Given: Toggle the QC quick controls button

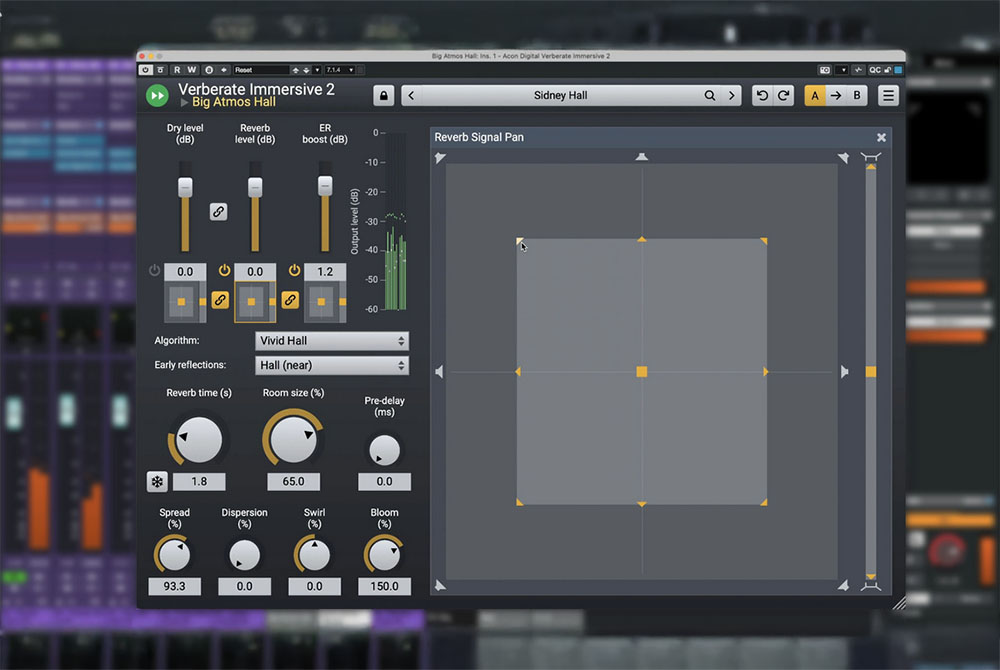Looking at the screenshot, I should click(x=875, y=70).
